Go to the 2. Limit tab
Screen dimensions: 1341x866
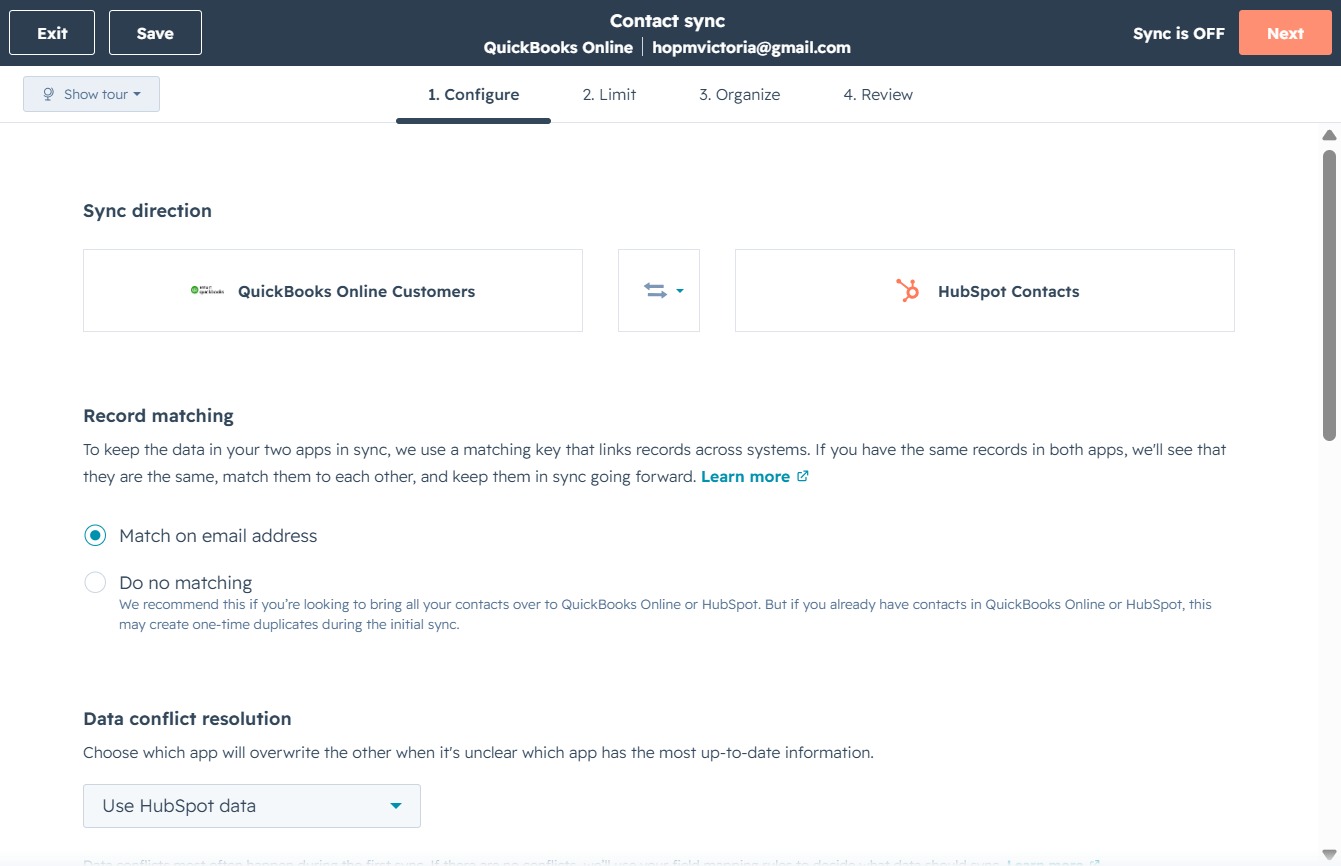point(610,95)
